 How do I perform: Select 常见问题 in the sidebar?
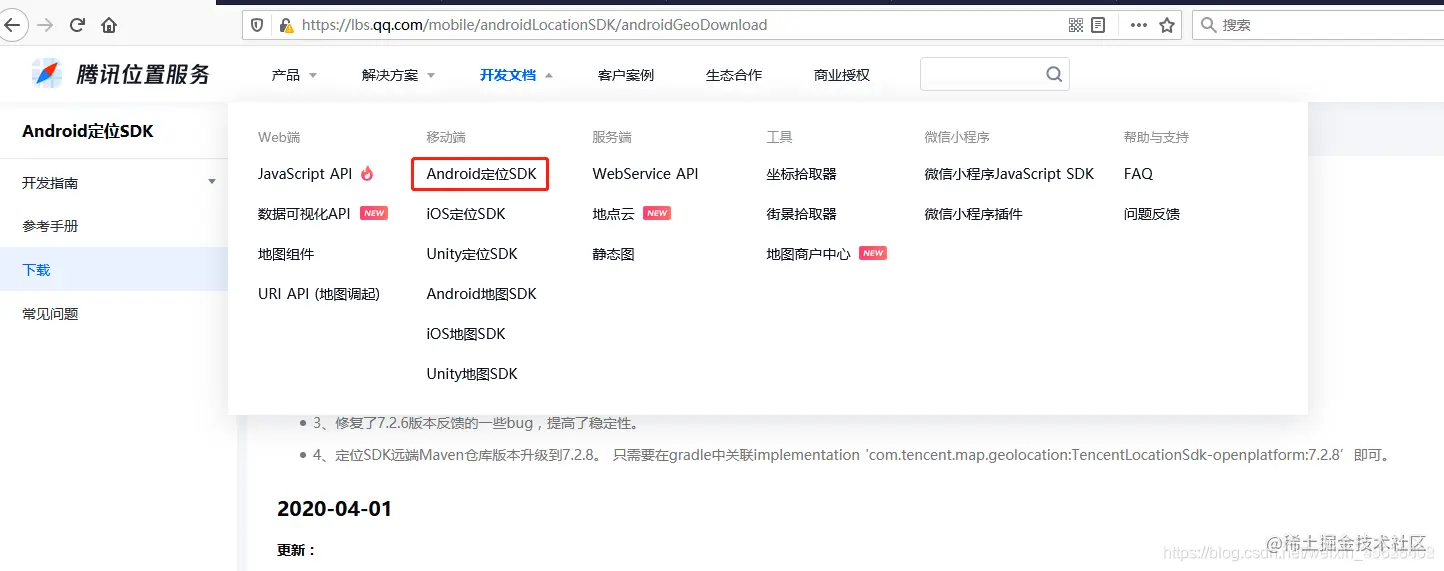pyautogui.click(x=50, y=314)
